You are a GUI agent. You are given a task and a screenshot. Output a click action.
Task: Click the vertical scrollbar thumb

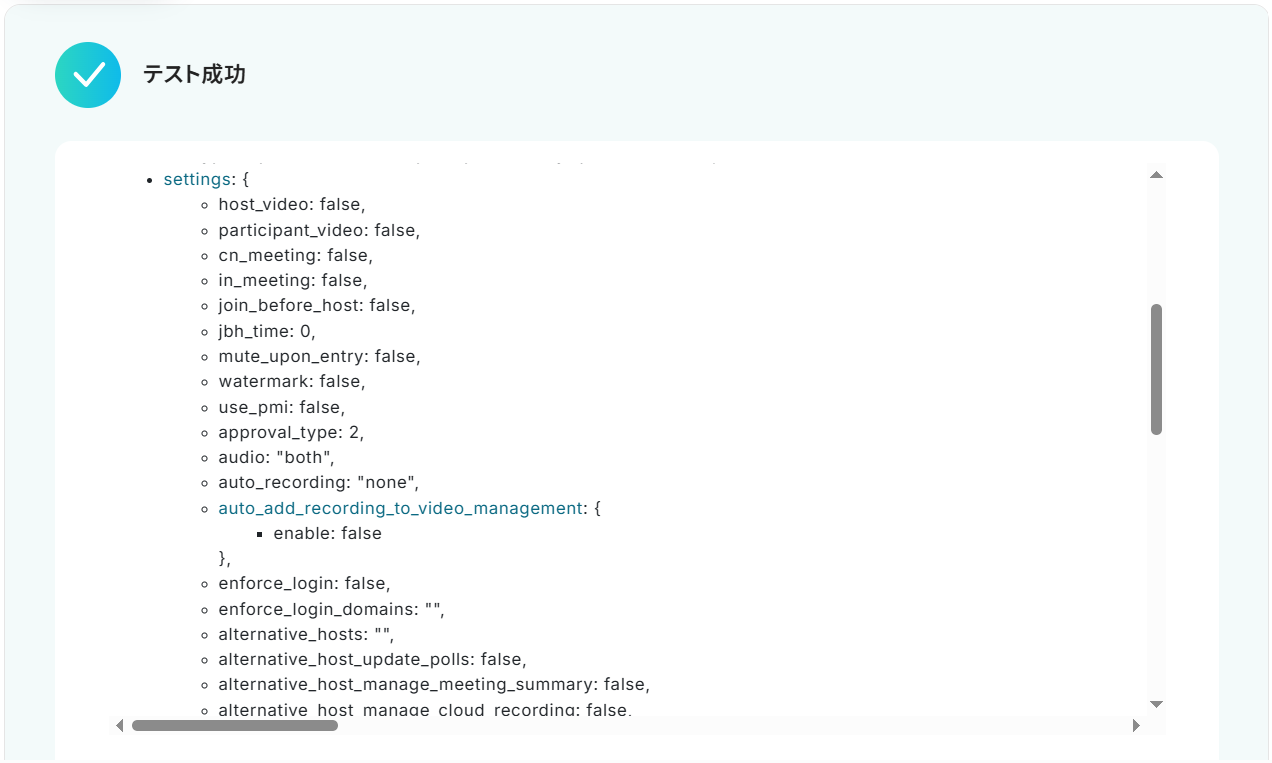pos(1156,369)
